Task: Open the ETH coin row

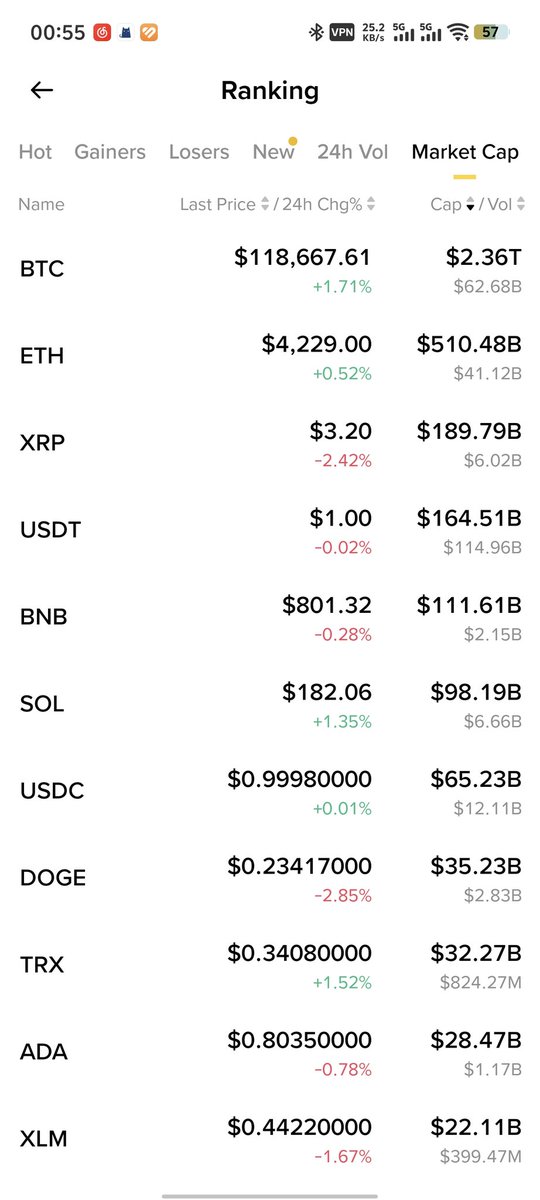Action: 270,356
